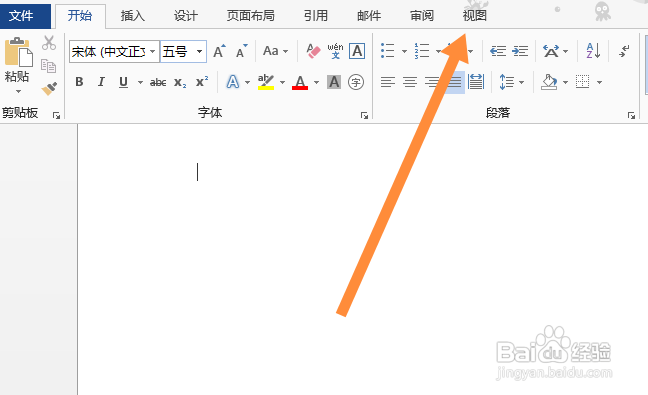This screenshot has width=648, height=395.
Task: Toggle superscript x² formatting
Action: pos(202,82)
